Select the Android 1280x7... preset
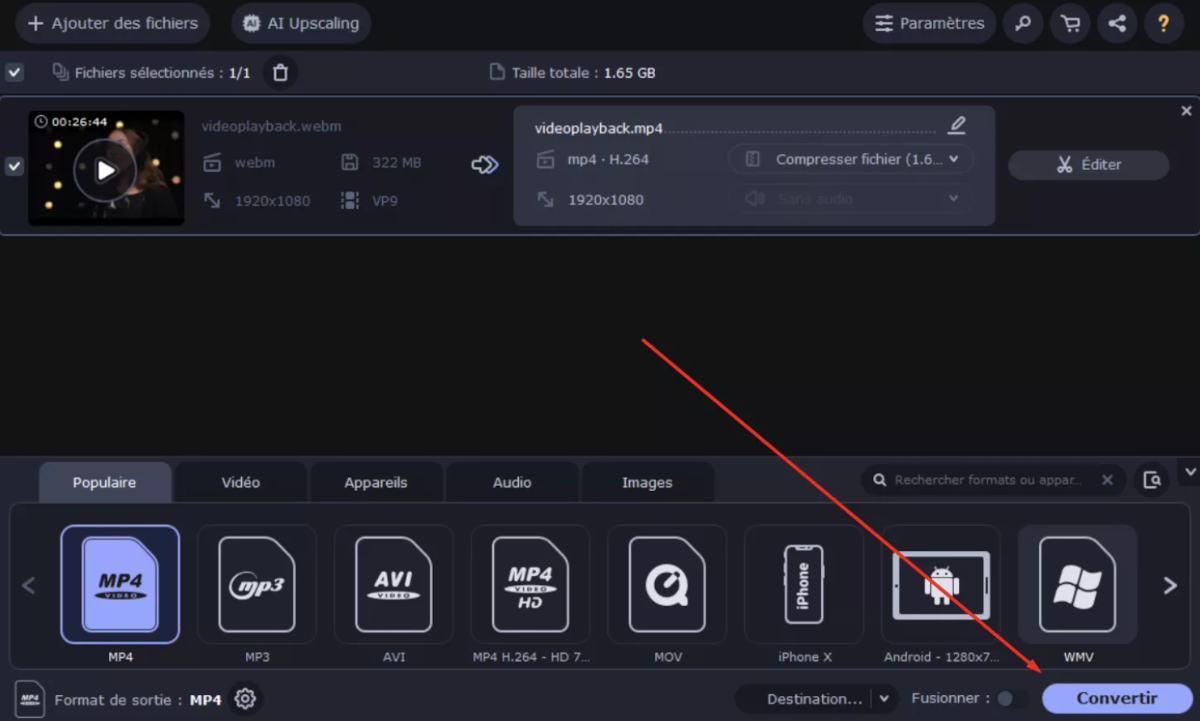Image resolution: width=1200 pixels, height=721 pixels. [x=941, y=584]
